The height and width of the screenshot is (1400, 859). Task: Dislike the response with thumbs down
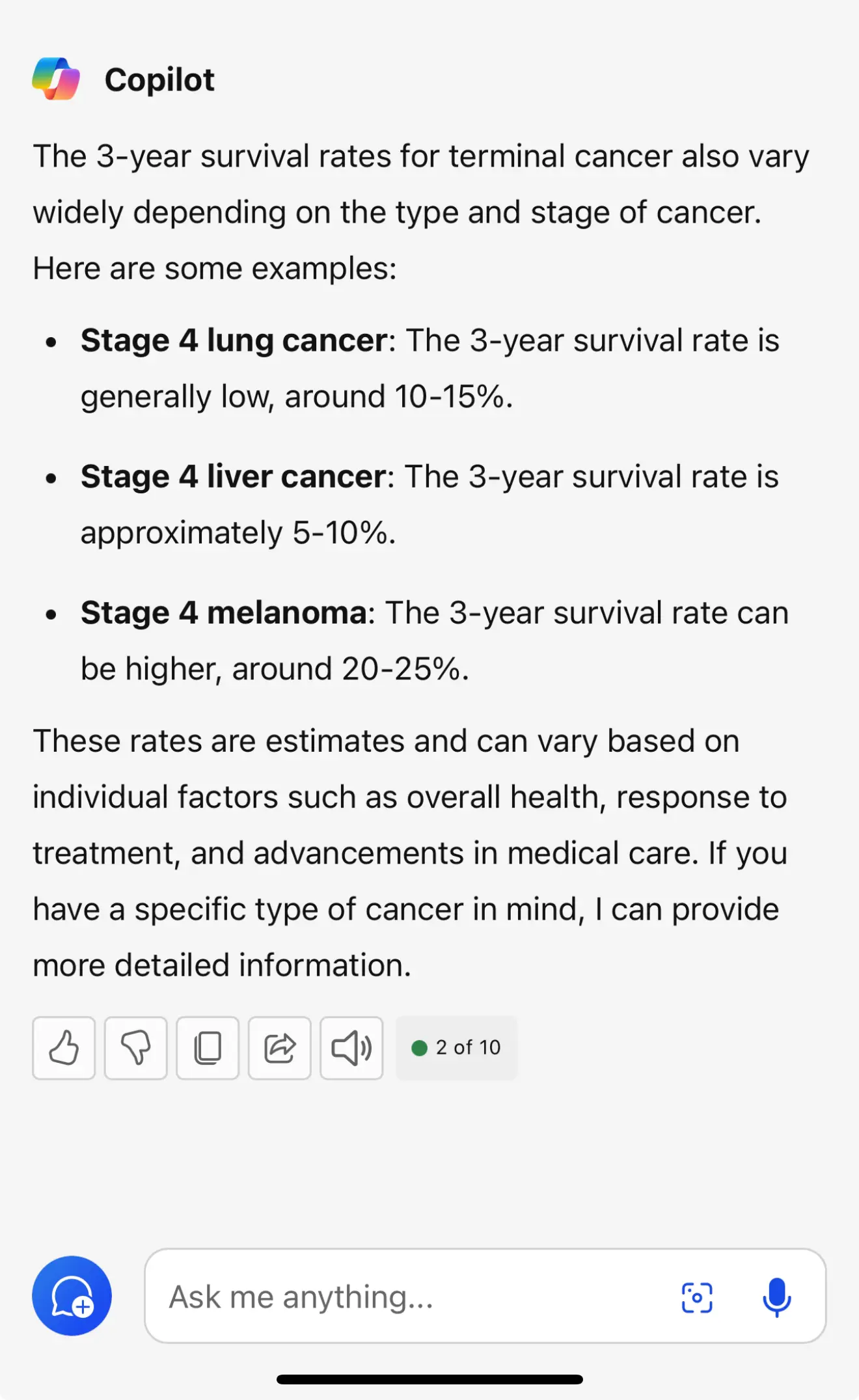135,1048
